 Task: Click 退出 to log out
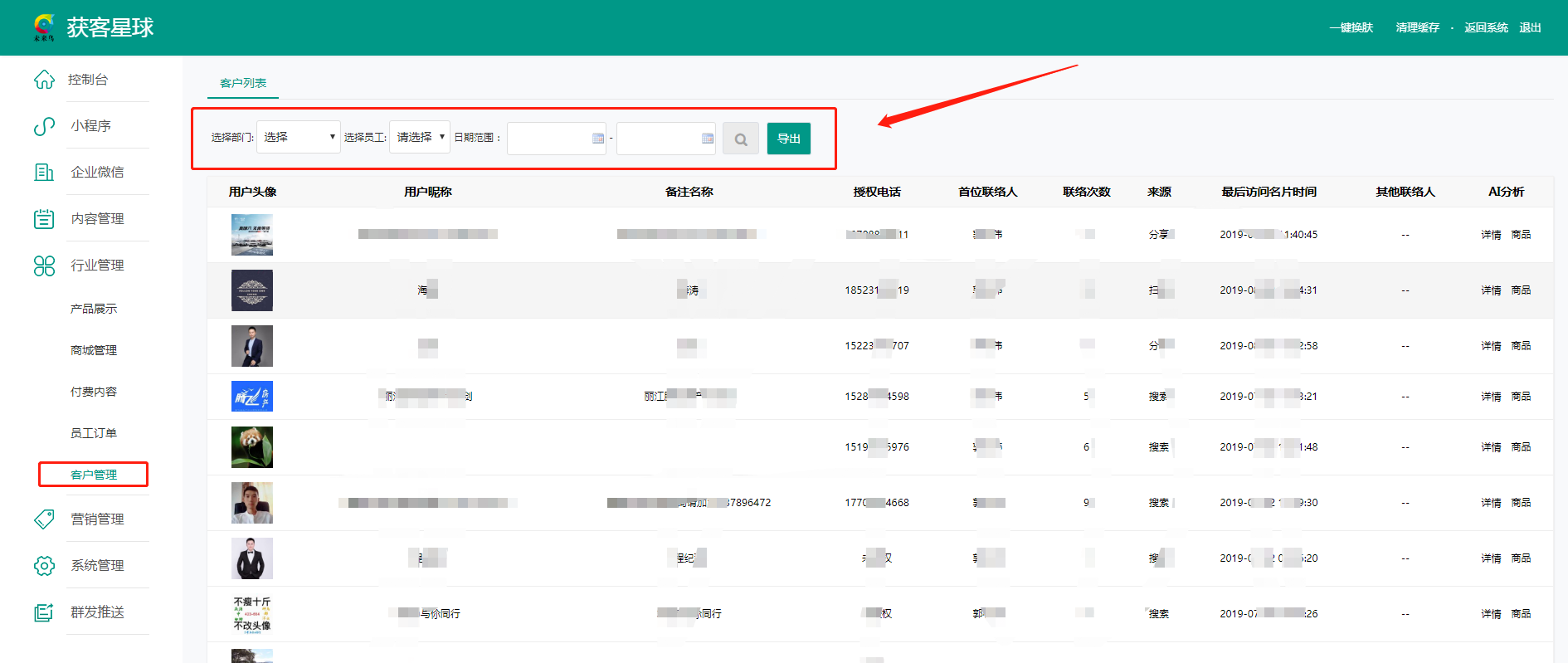[1530, 27]
